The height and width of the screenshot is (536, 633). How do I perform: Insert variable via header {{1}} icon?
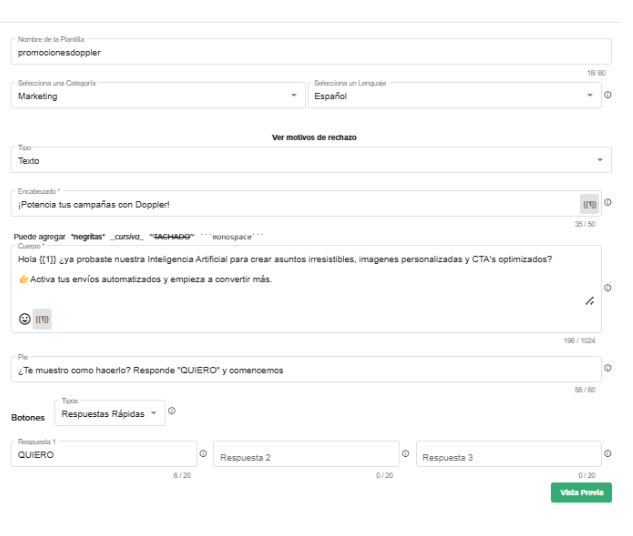[x=590, y=204]
